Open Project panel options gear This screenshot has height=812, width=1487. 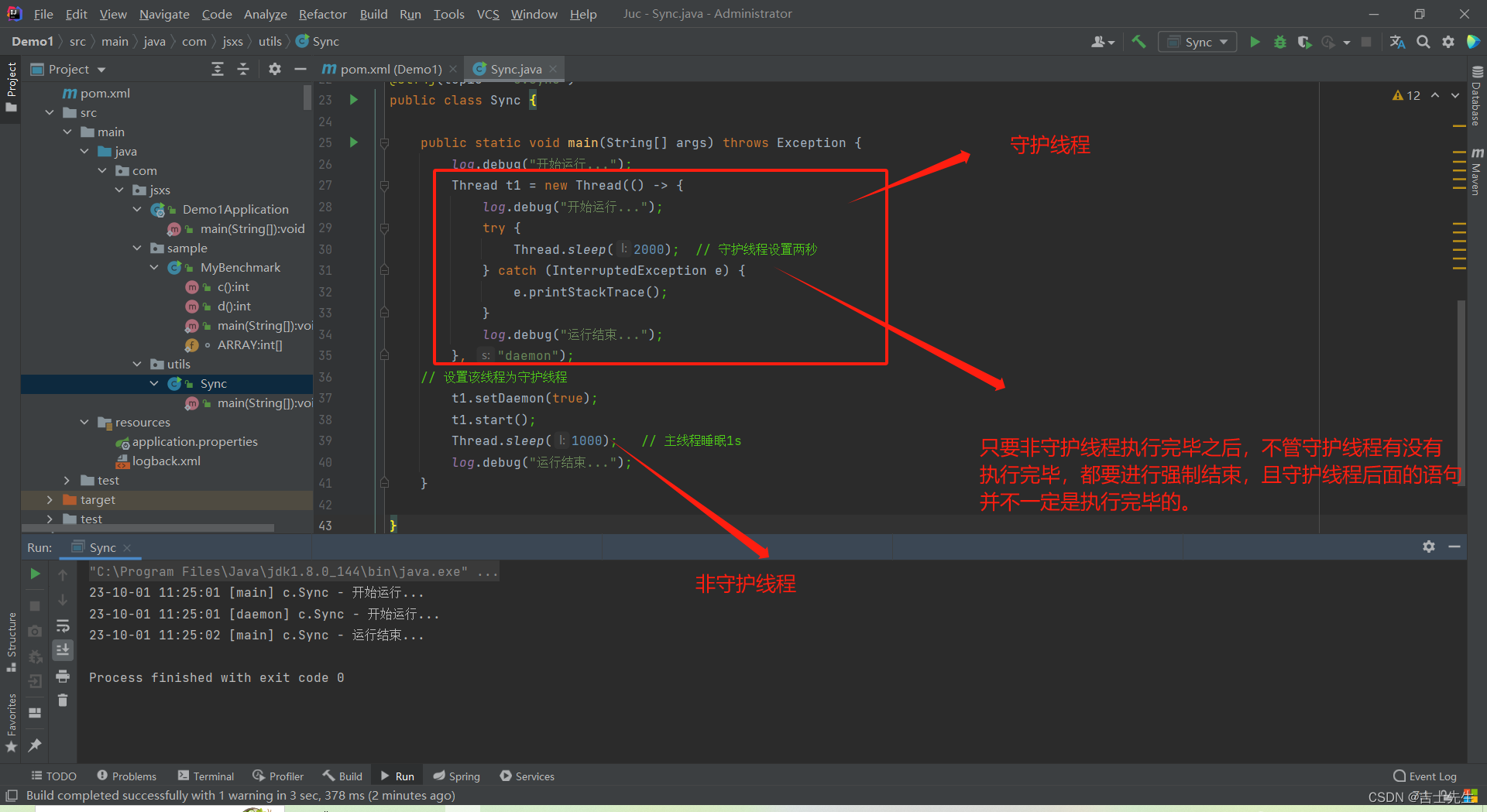pos(274,70)
